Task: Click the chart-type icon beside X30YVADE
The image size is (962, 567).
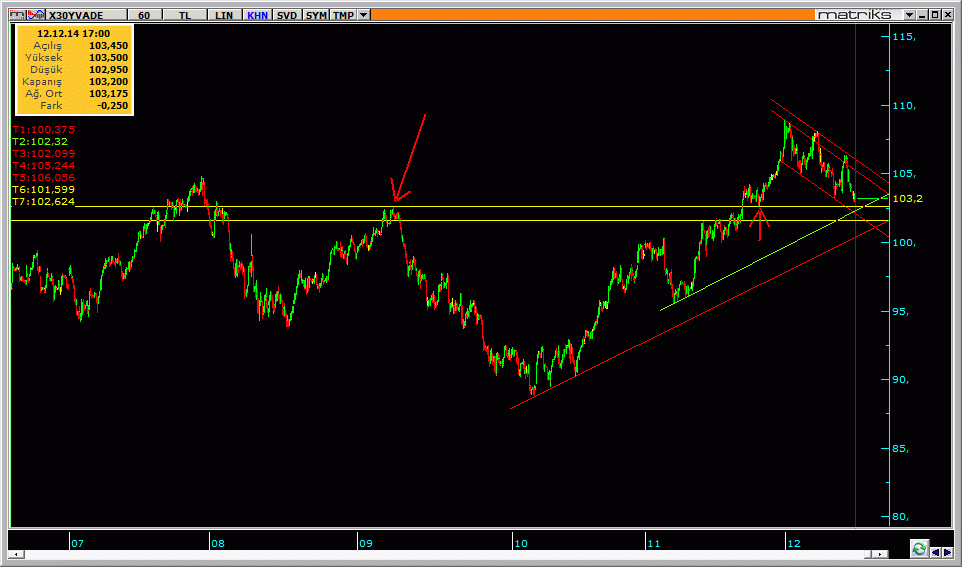Action: point(35,15)
